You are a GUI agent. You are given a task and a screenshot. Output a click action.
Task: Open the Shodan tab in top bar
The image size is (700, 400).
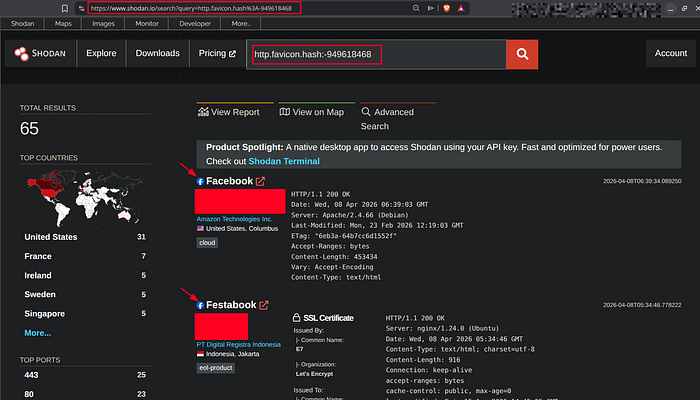[x=22, y=24]
